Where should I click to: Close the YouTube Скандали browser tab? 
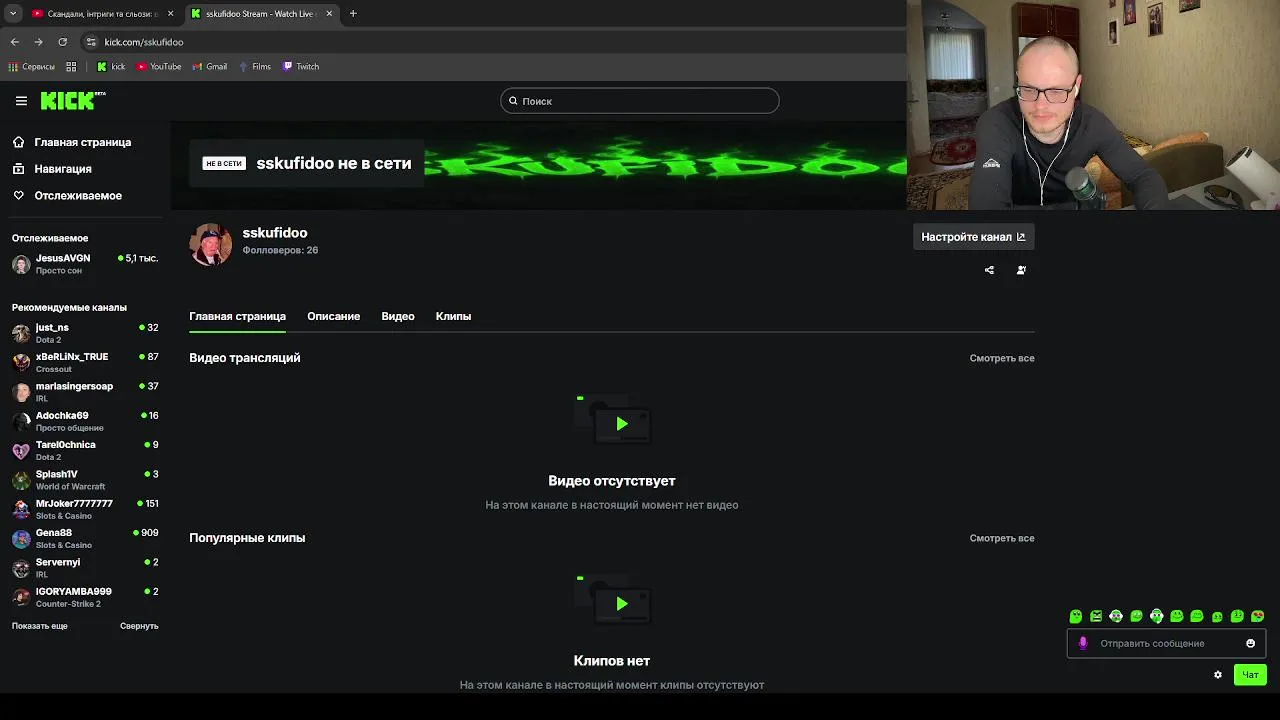click(x=170, y=14)
